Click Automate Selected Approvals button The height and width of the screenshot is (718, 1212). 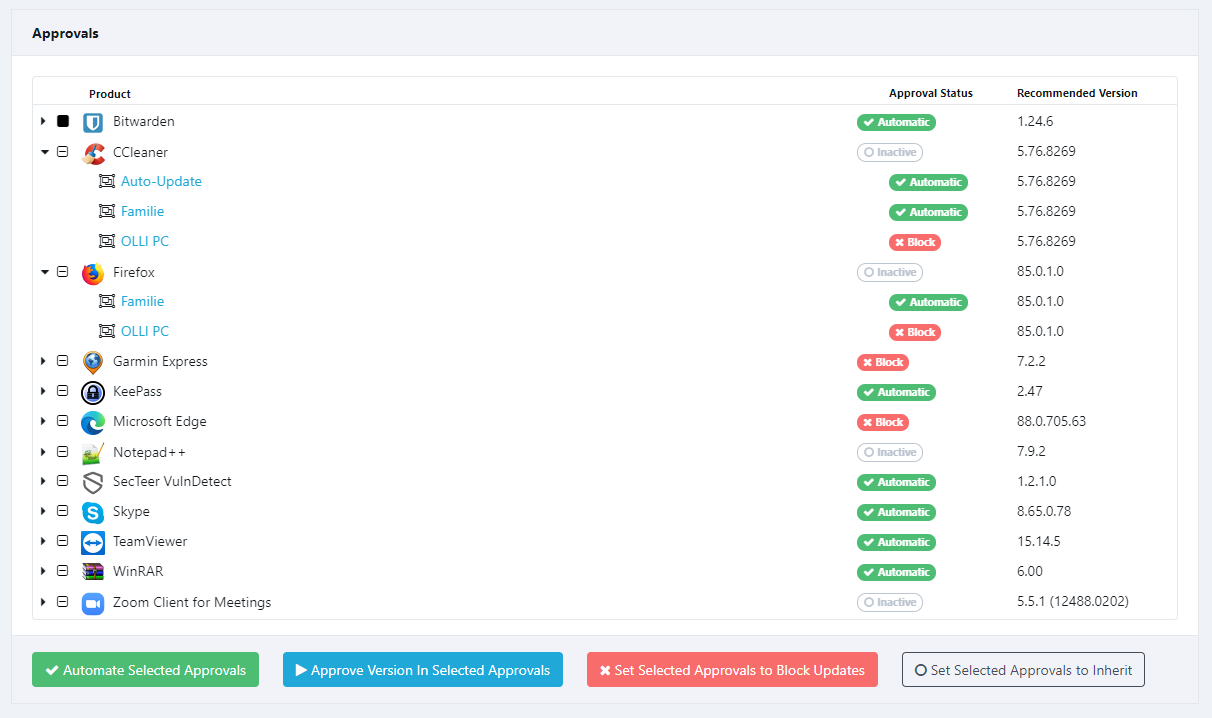point(145,670)
